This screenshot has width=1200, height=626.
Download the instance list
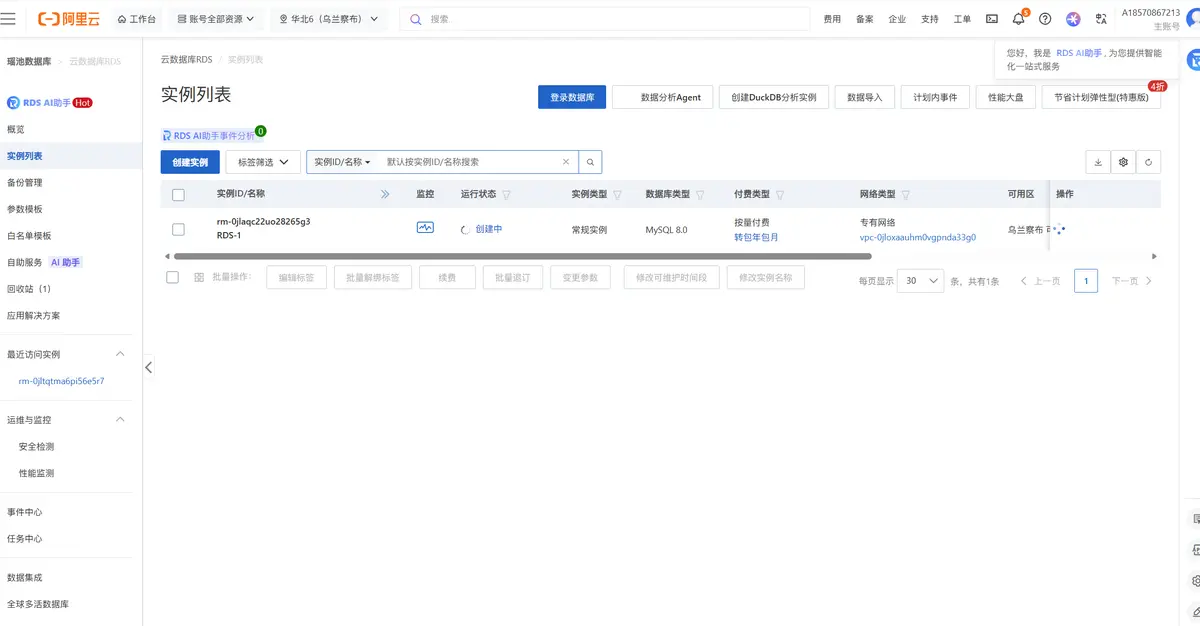tap(1098, 162)
